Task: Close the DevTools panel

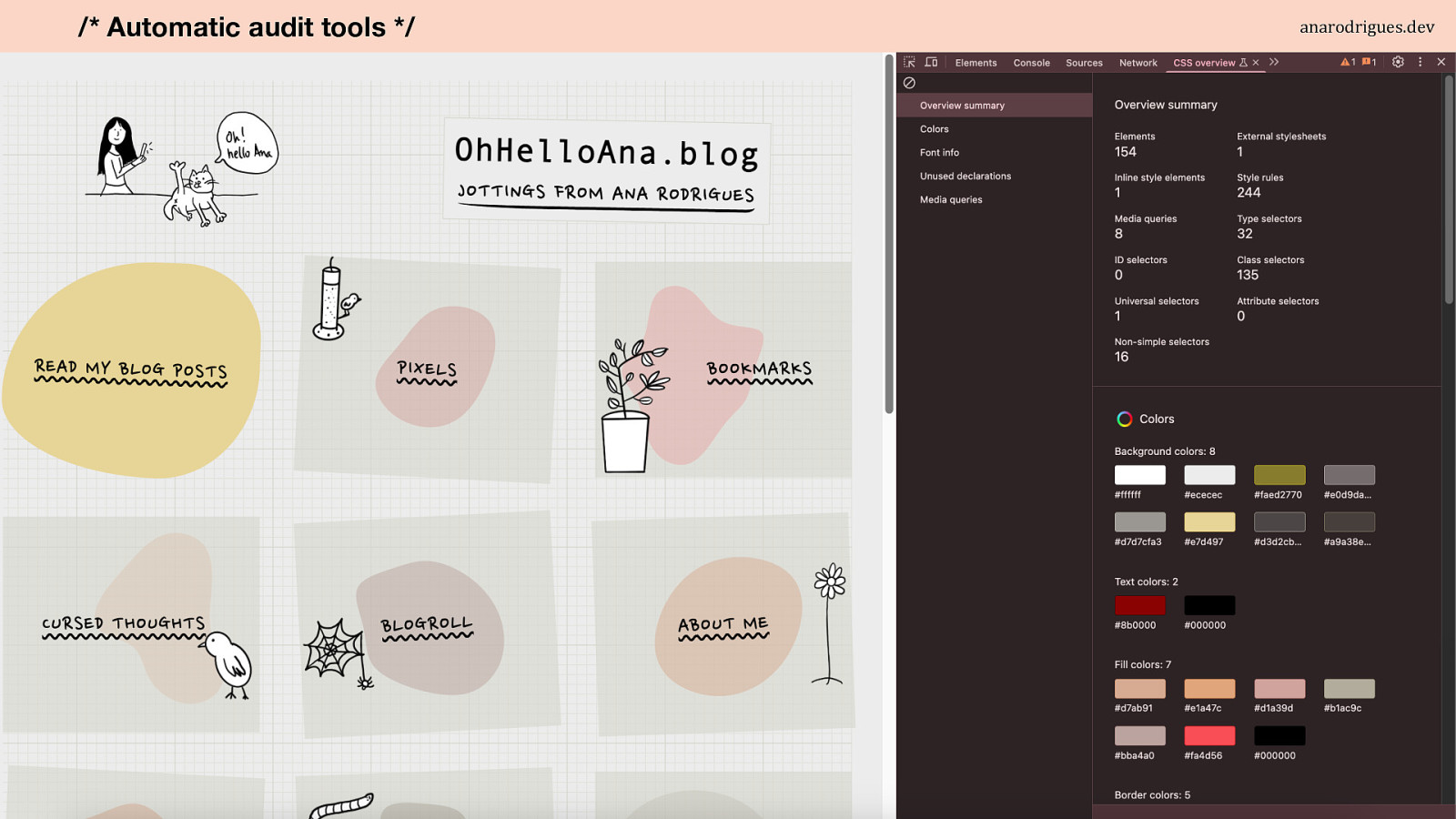Action: 1441,62
